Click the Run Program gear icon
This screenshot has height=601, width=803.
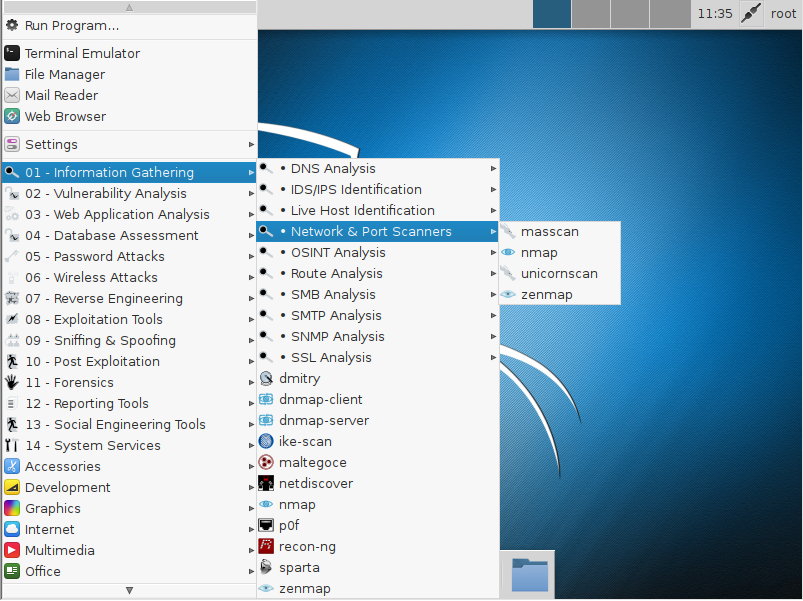[12, 25]
